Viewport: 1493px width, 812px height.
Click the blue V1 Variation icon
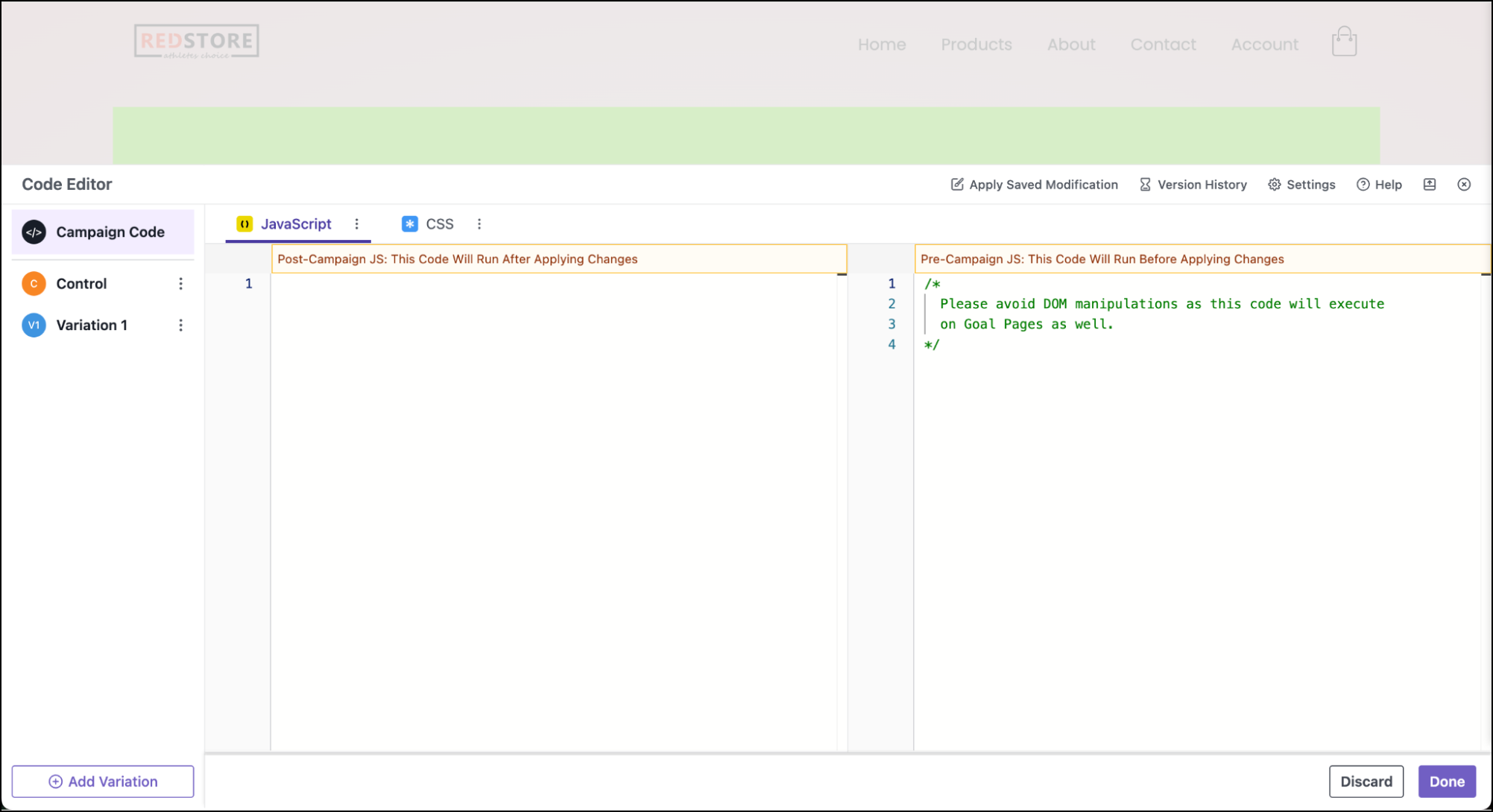pos(34,325)
